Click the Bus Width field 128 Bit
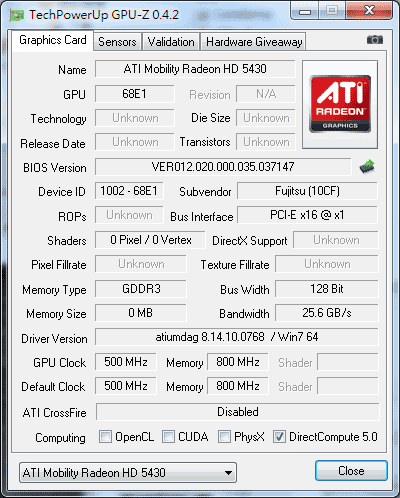Viewport: 400px width, 498px height. tap(327, 289)
